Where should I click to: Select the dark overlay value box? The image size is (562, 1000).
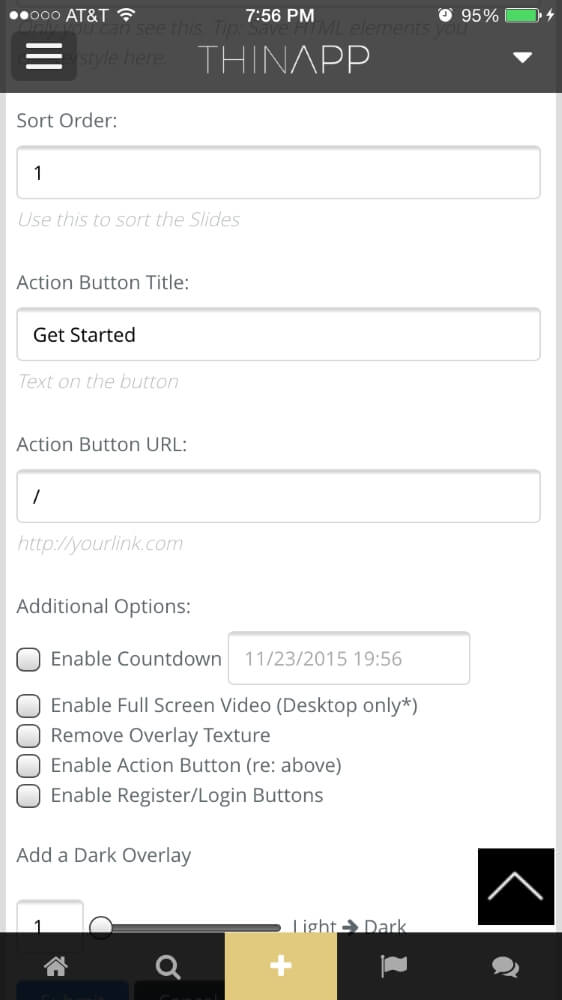(50, 916)
